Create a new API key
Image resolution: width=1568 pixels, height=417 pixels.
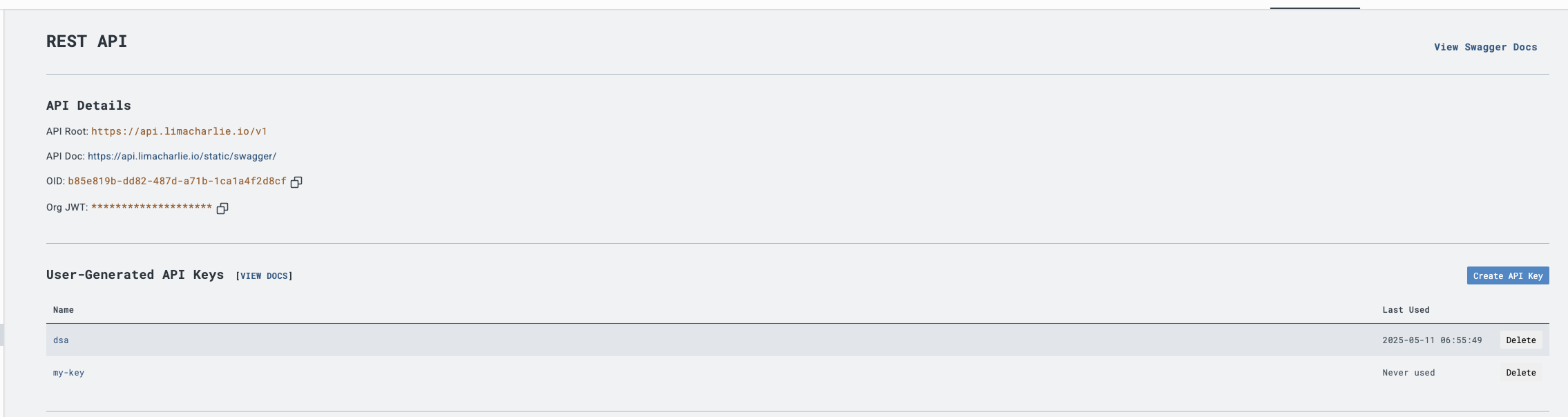[1507, 275]
